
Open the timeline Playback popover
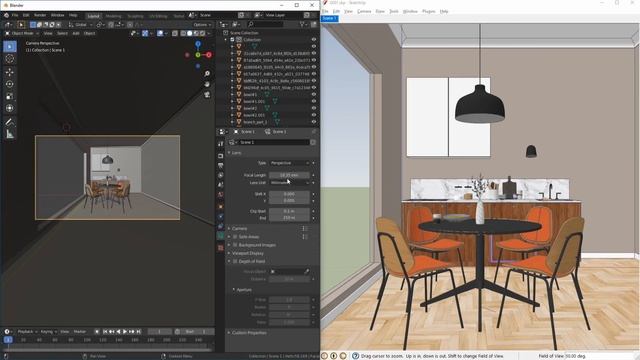(x=27, y=332)
